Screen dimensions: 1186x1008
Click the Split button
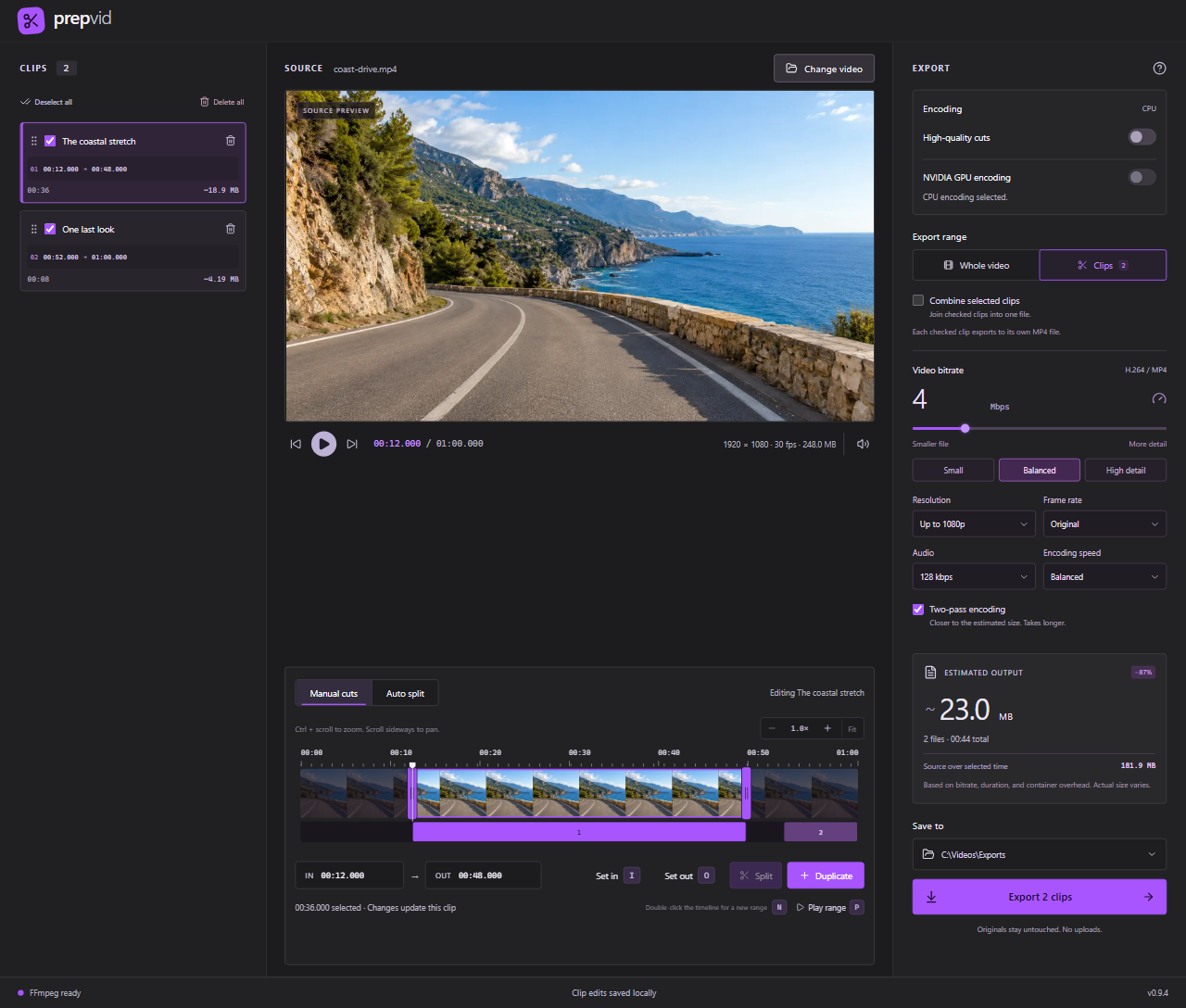point(756,876)
